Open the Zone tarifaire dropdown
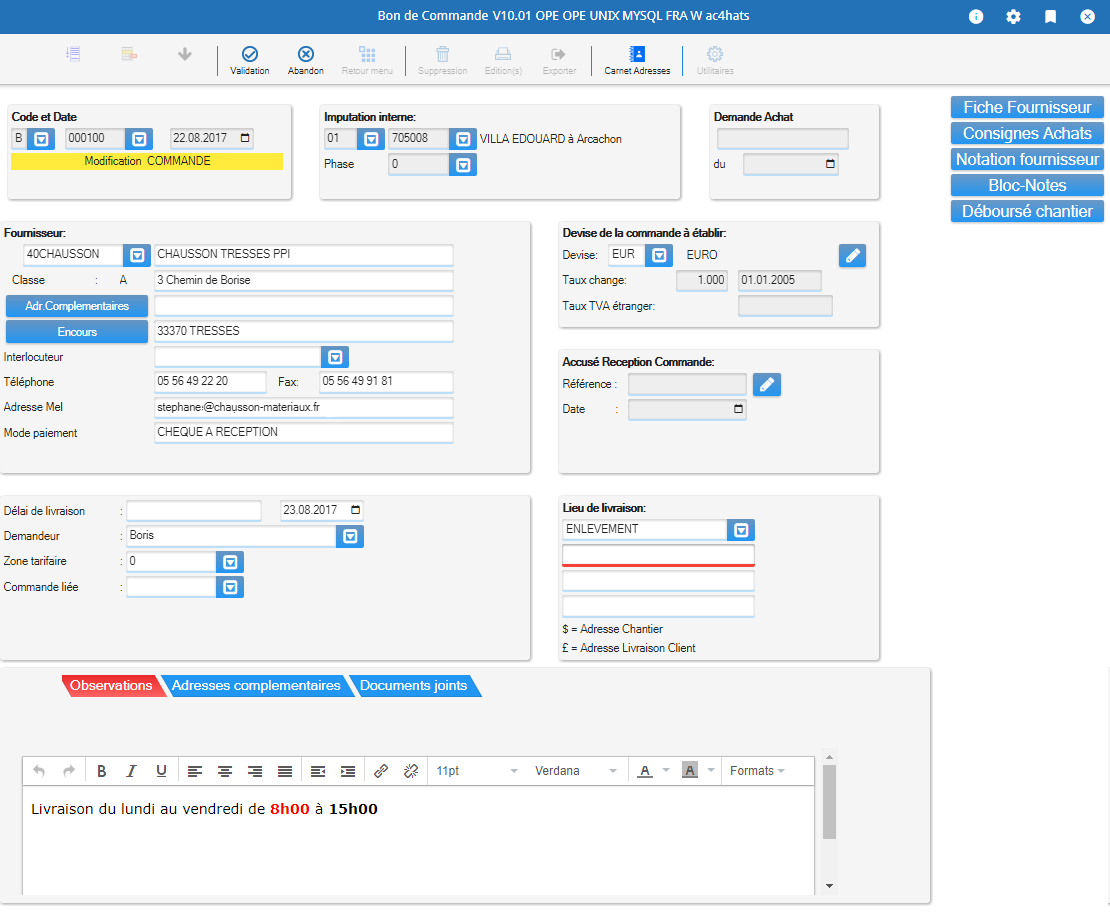 pyautogui.click(x=230, y=562)
